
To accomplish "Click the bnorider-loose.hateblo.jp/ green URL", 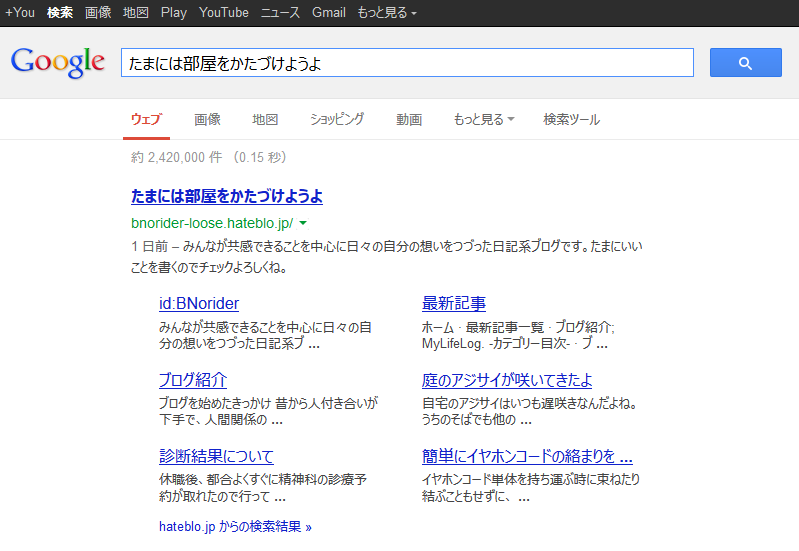I will tap(212, 223).
